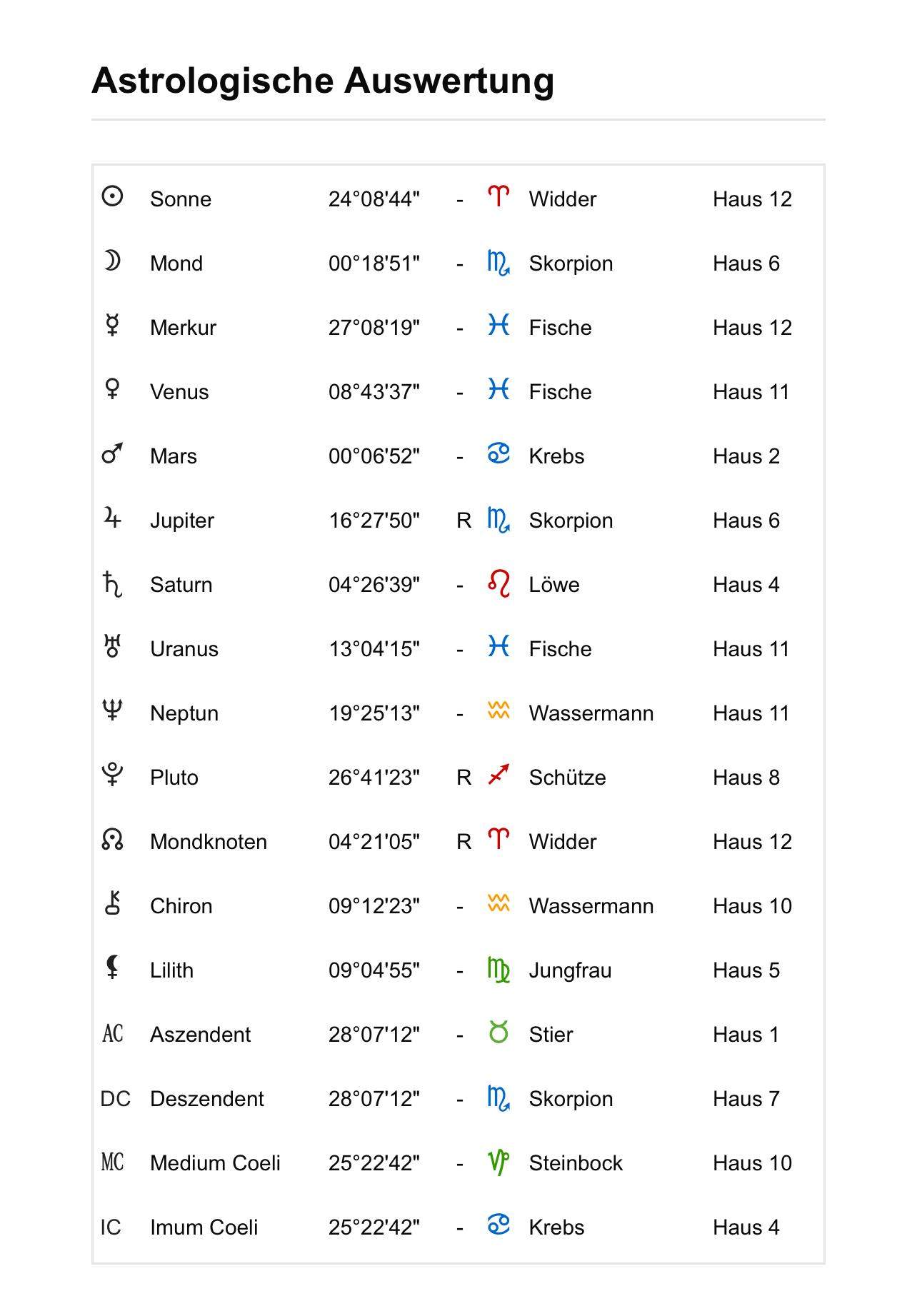917x1316 pixels.
Task: Click the Lilith black moon icon
Action: [x=112, y=968]
